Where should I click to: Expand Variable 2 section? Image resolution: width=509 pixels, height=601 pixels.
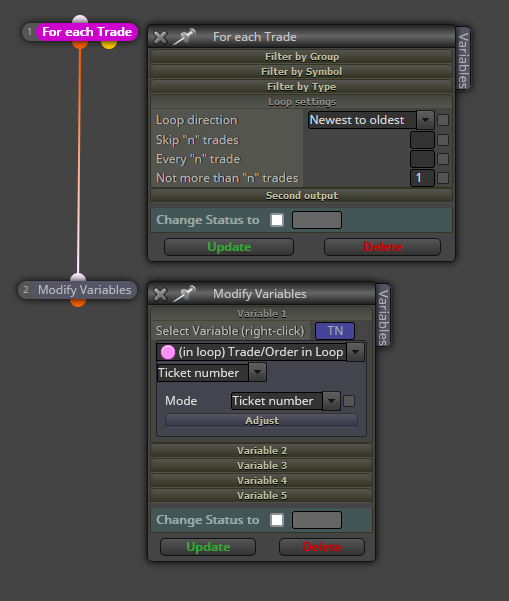(x=261, y=450)
